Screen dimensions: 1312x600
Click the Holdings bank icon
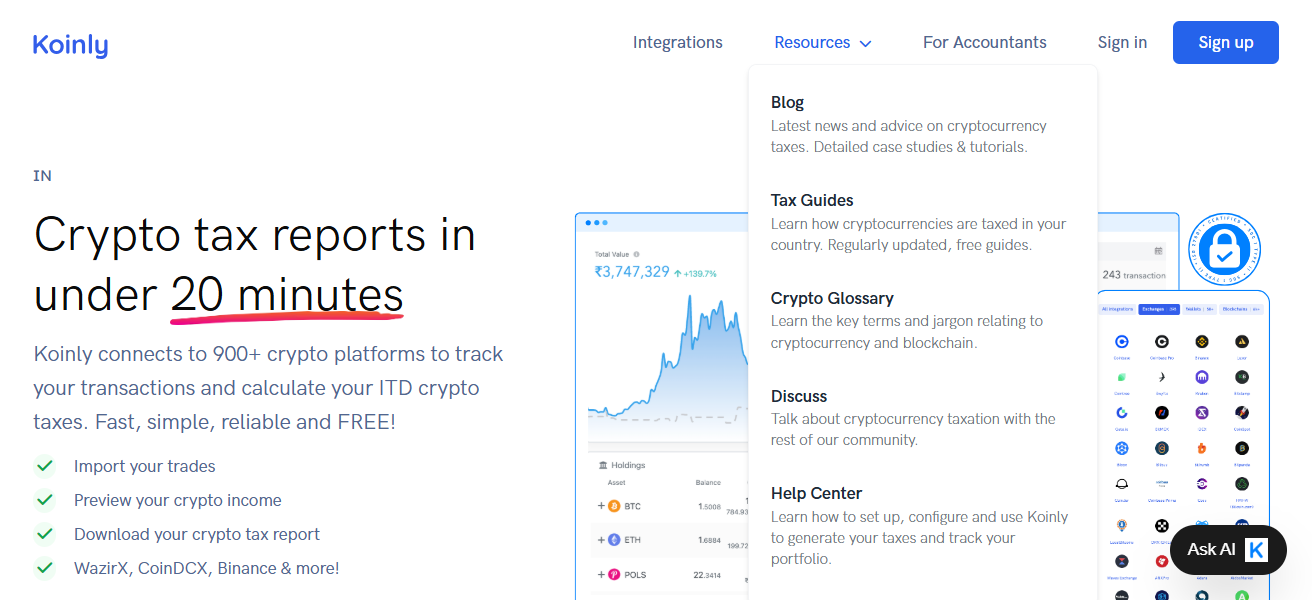603,465
